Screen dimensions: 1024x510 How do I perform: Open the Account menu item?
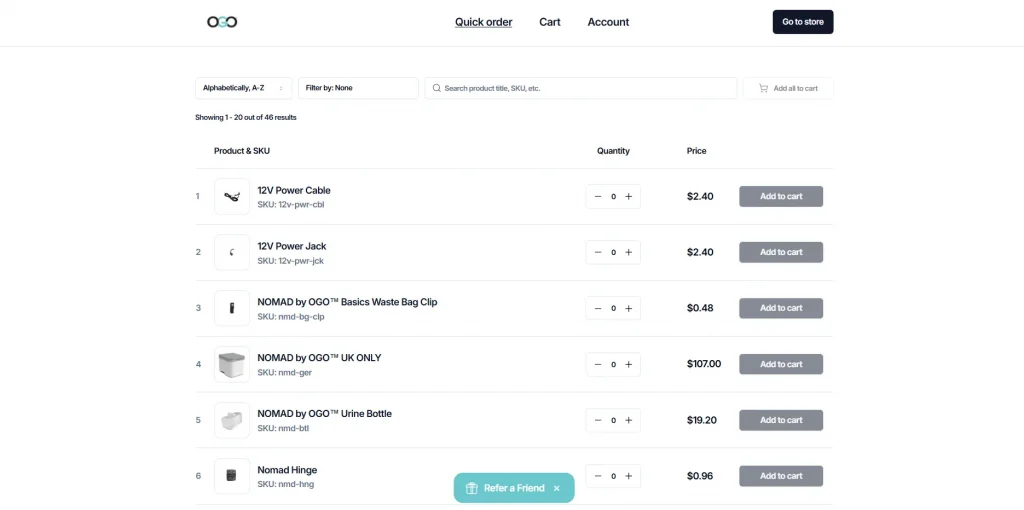(x=608, y=22)
